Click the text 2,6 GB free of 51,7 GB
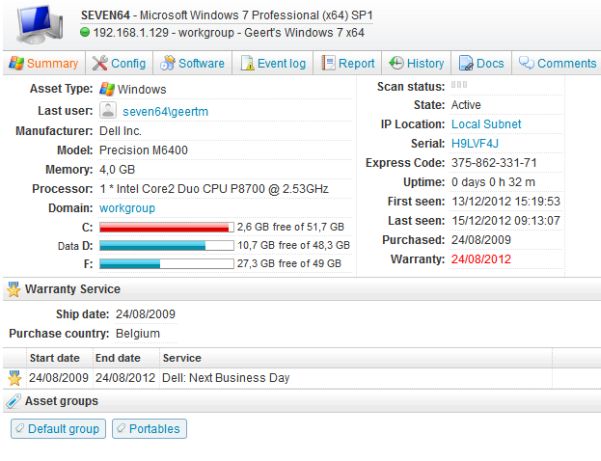This screenshot has height=461, width=601. click(291, 227)
